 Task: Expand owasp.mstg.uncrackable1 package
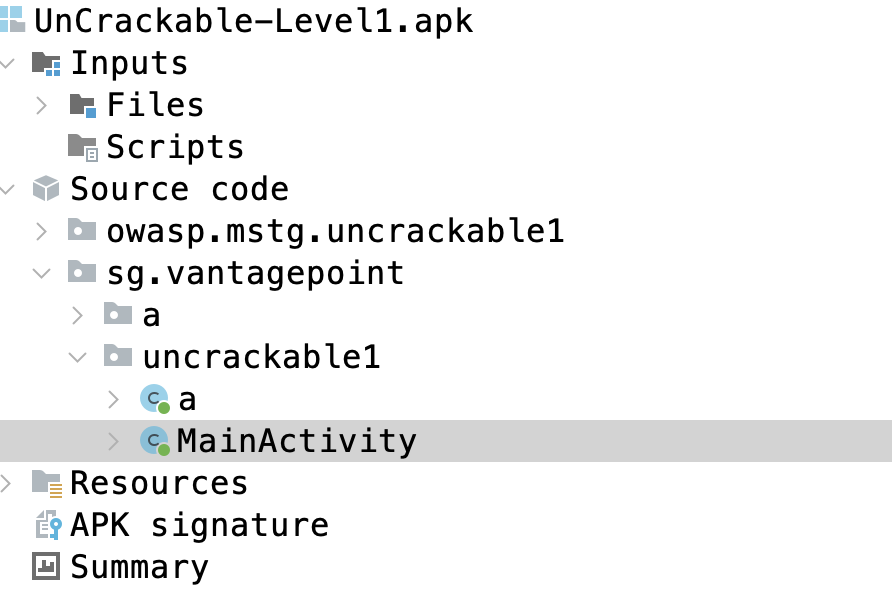pyautogui.click(x=42, y=231)
